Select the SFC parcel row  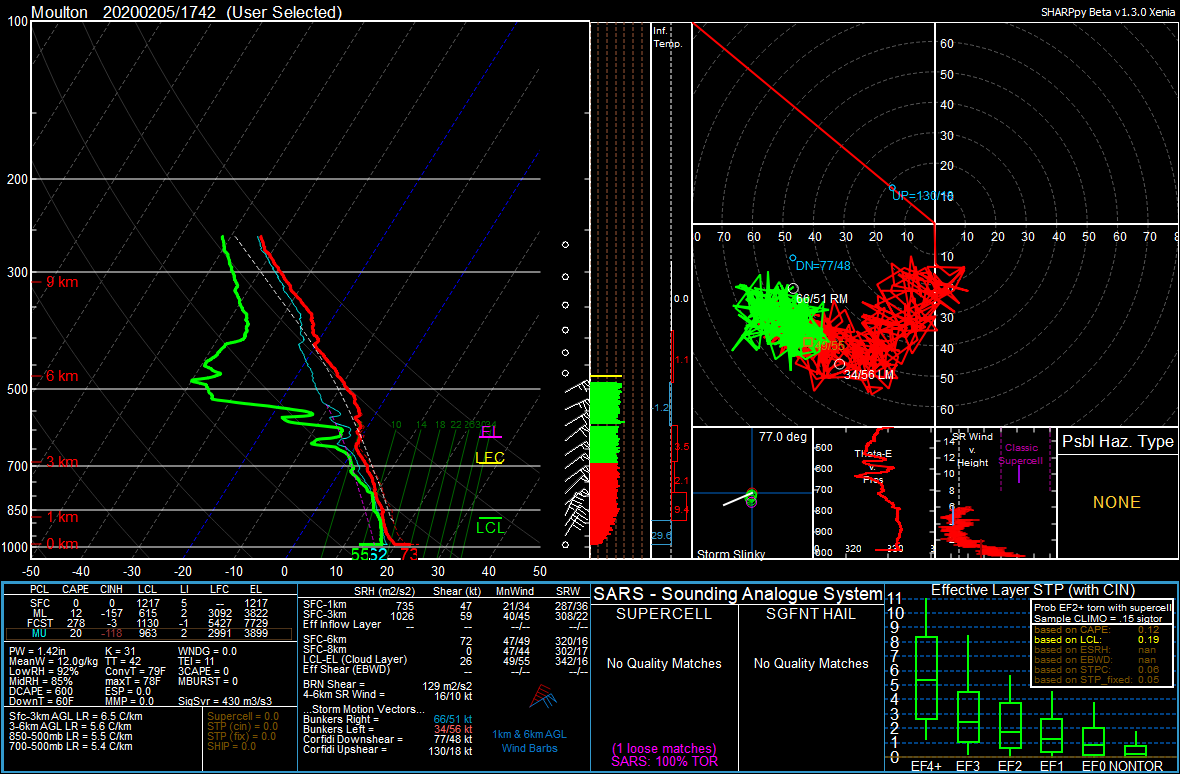[149, 603]
